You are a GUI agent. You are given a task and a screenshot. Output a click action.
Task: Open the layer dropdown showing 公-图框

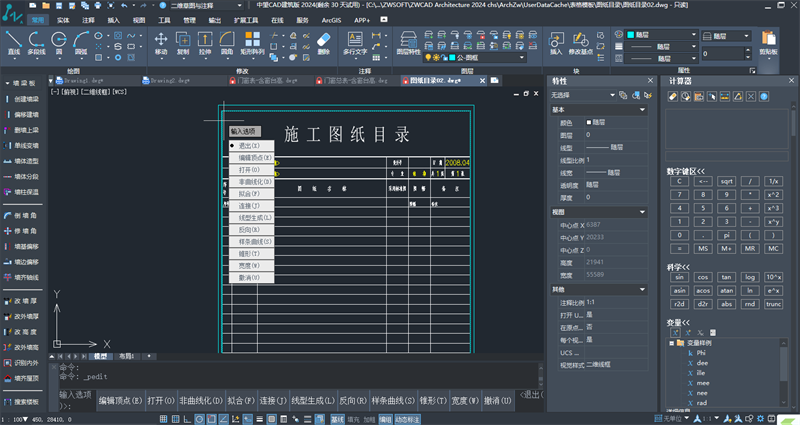tap(474, 58)
